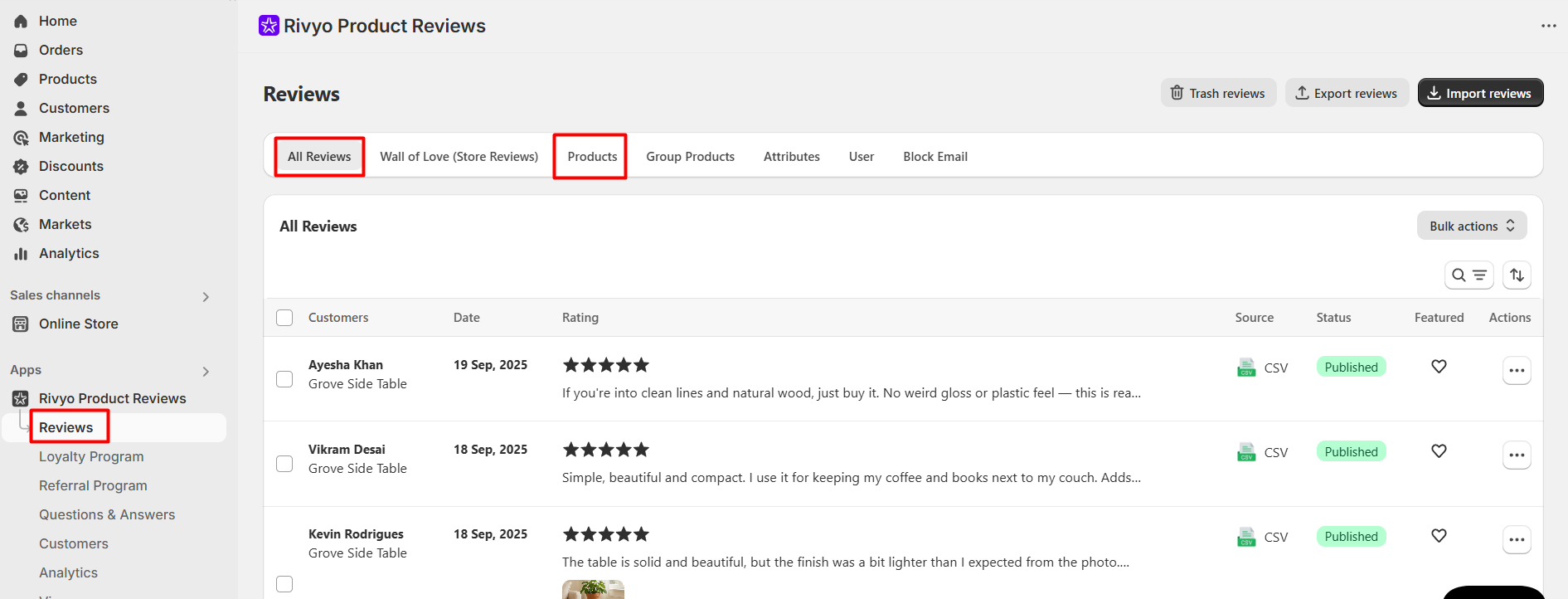Screen dimensions: 1568x599
Task: Open actions menu for Ayesha Khan review
Action: [1517, 370]
